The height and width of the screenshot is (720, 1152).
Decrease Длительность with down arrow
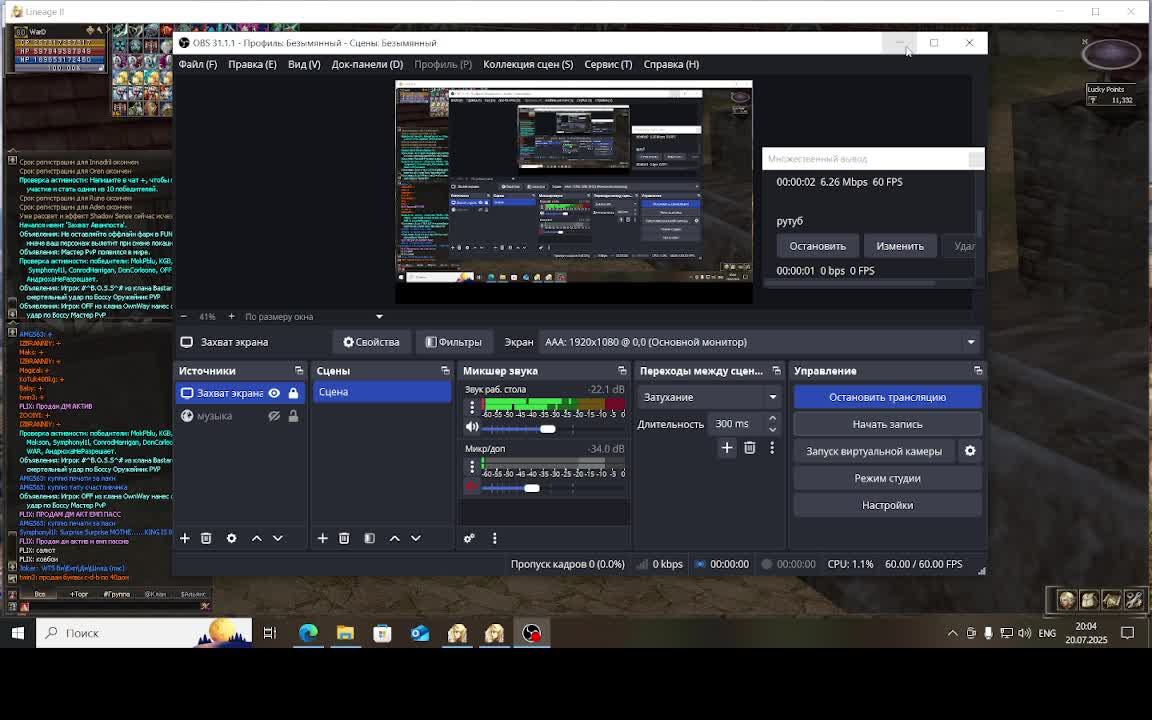tap(772, 429)
